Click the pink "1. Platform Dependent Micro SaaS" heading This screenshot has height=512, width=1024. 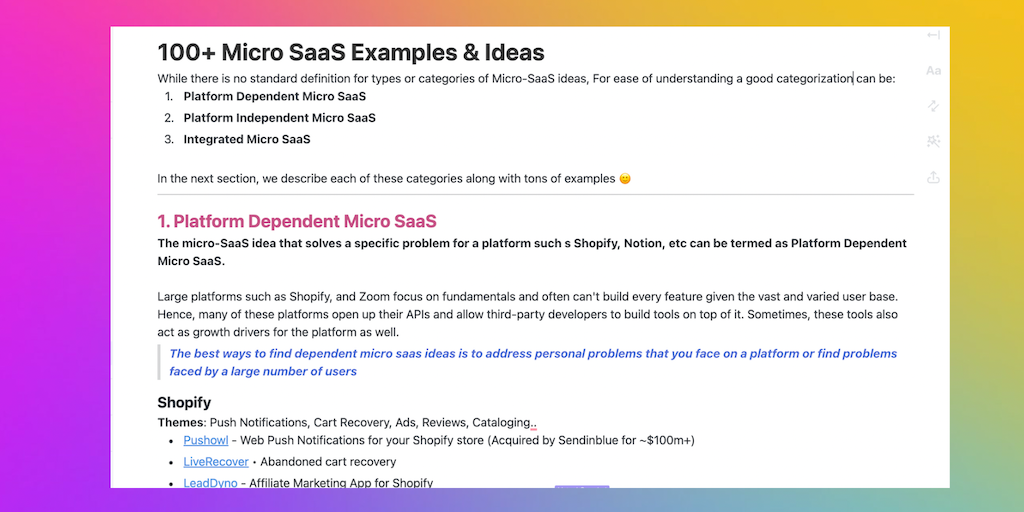pyautogui.click(x=296, y=221)
